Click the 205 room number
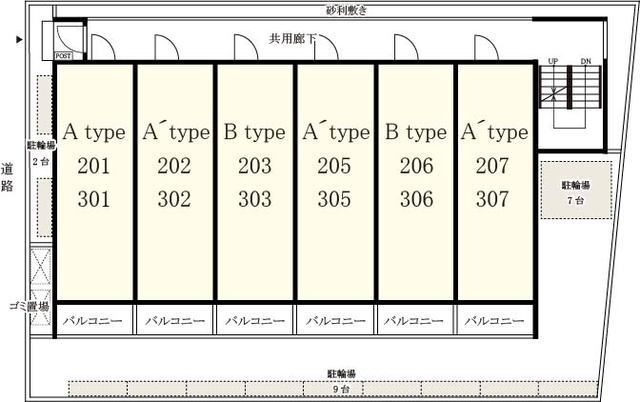 click(x=334, y=166)
